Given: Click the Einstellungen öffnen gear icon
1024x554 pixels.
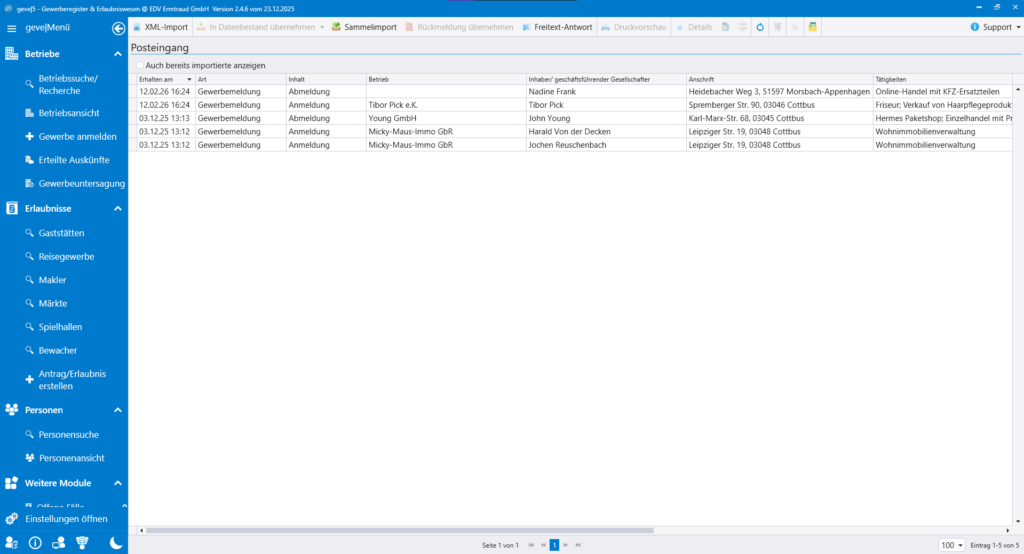Looking at the screenshot, I should point(12,519).
